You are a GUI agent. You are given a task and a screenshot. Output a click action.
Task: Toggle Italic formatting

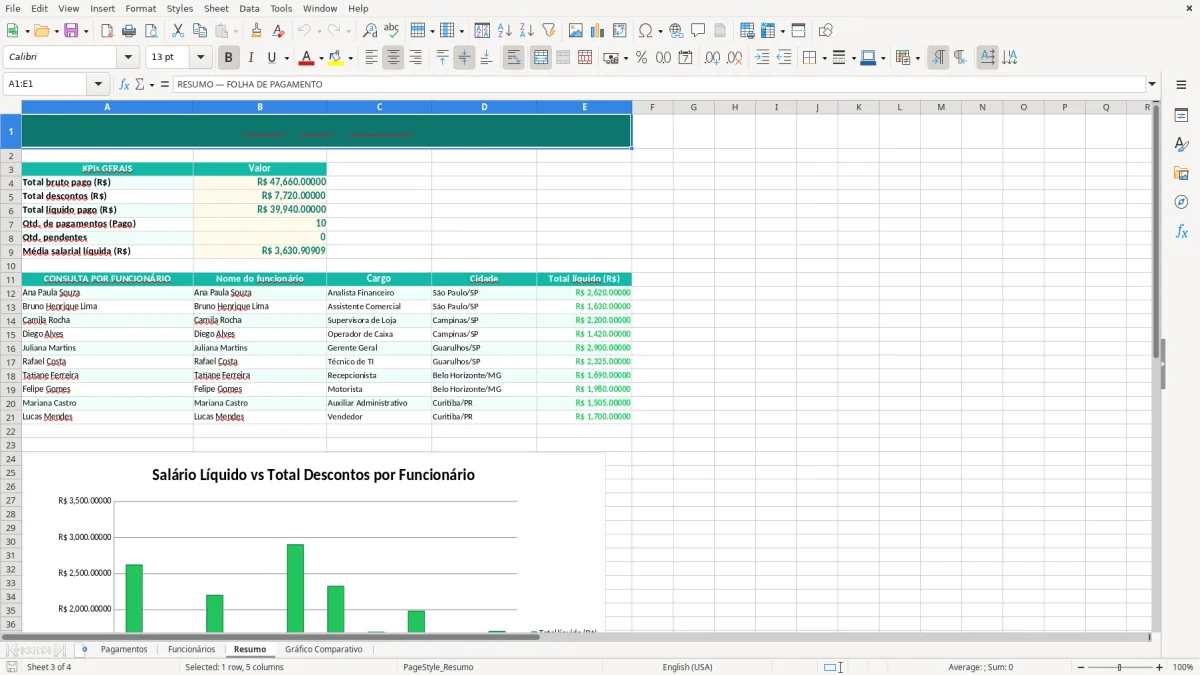pyautogui.click(x=251, y=58)
